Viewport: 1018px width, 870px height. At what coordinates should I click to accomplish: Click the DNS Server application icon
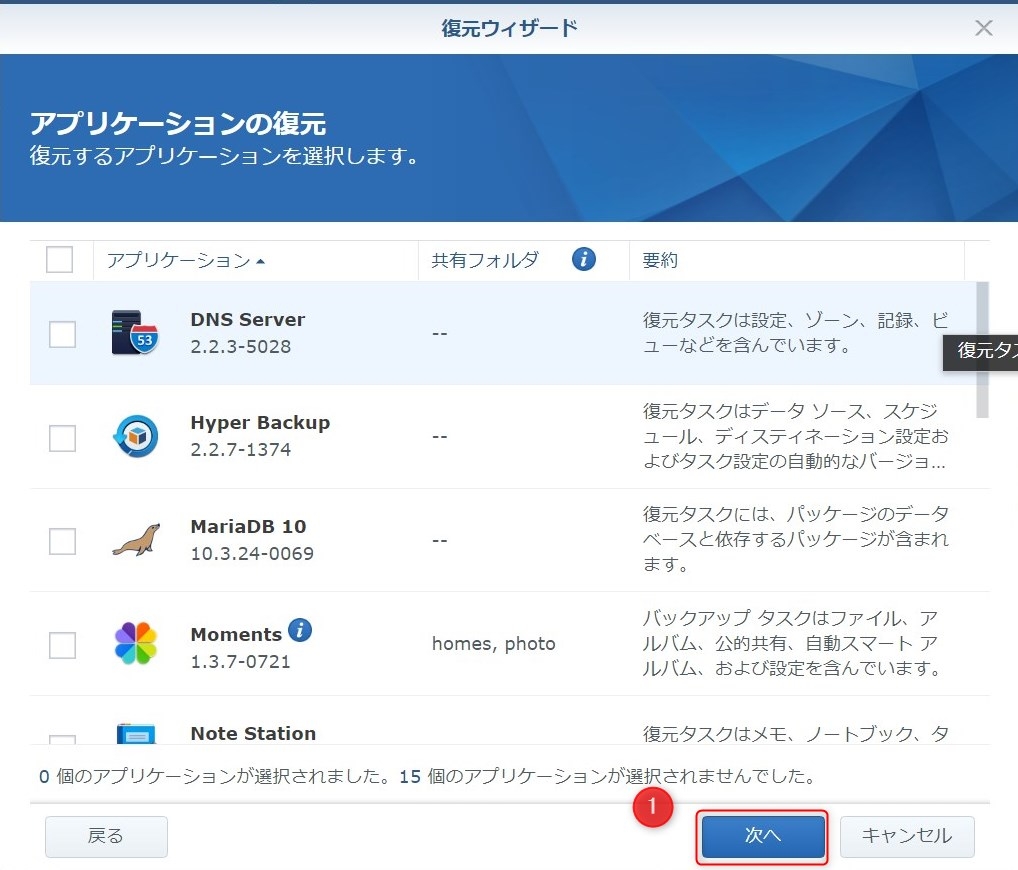135,334
